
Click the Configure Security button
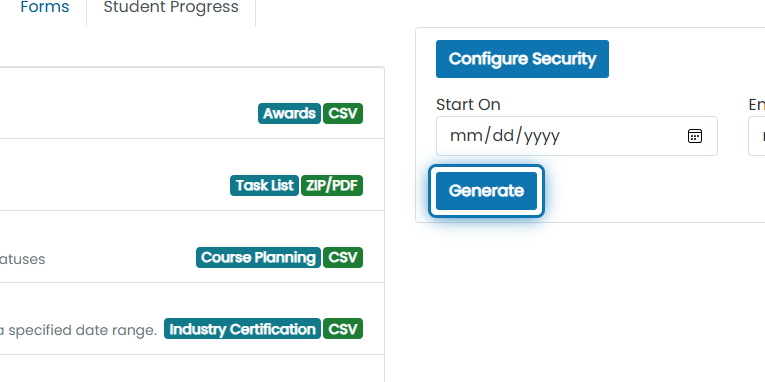pos(522,59)
